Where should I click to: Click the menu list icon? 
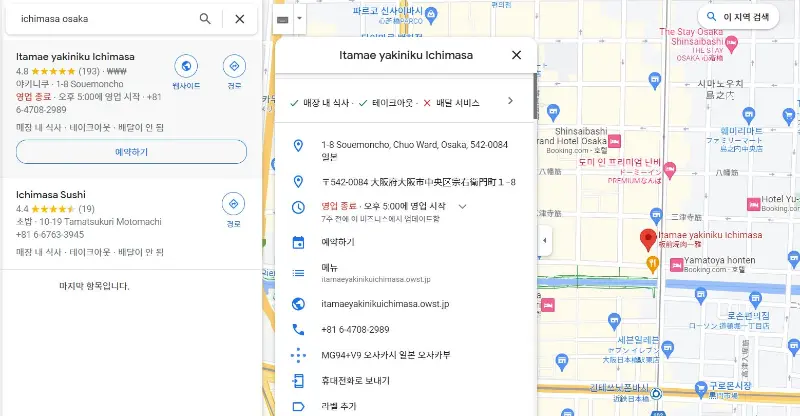298,273
